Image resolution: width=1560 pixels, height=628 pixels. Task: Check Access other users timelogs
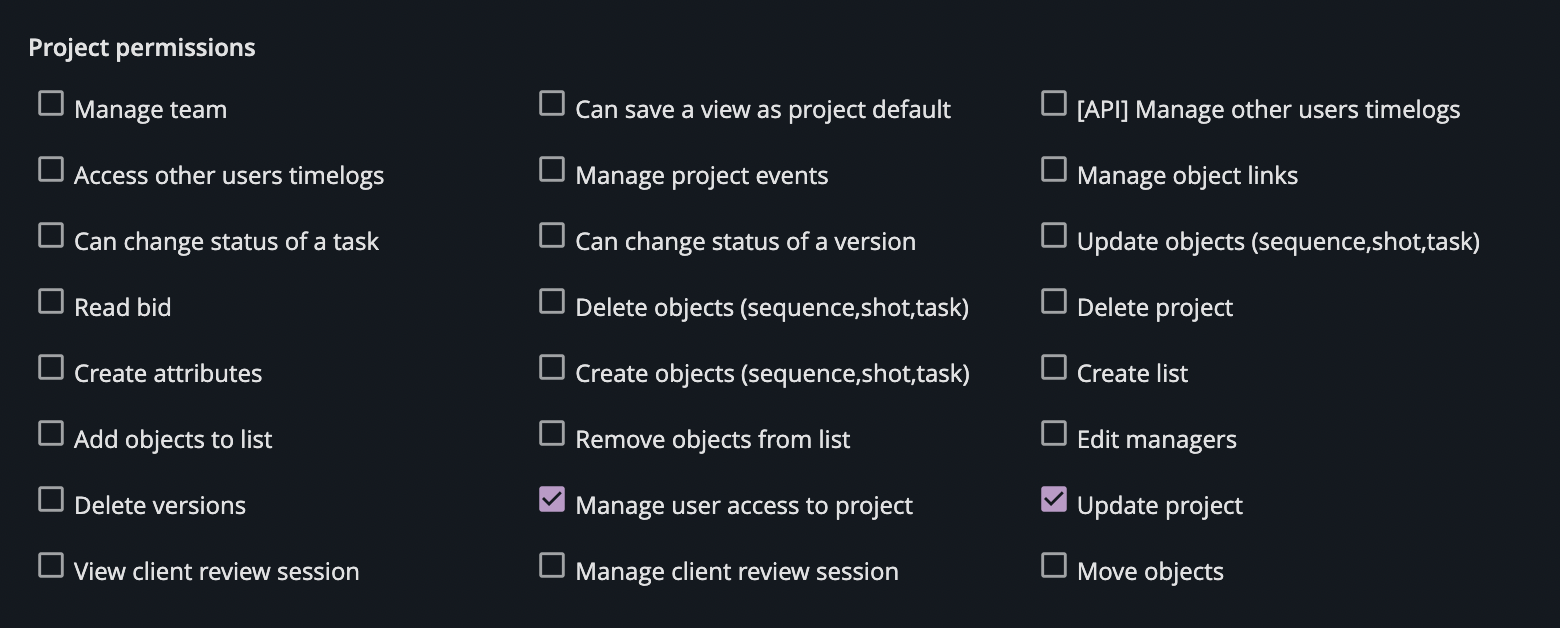coord(51,170)
